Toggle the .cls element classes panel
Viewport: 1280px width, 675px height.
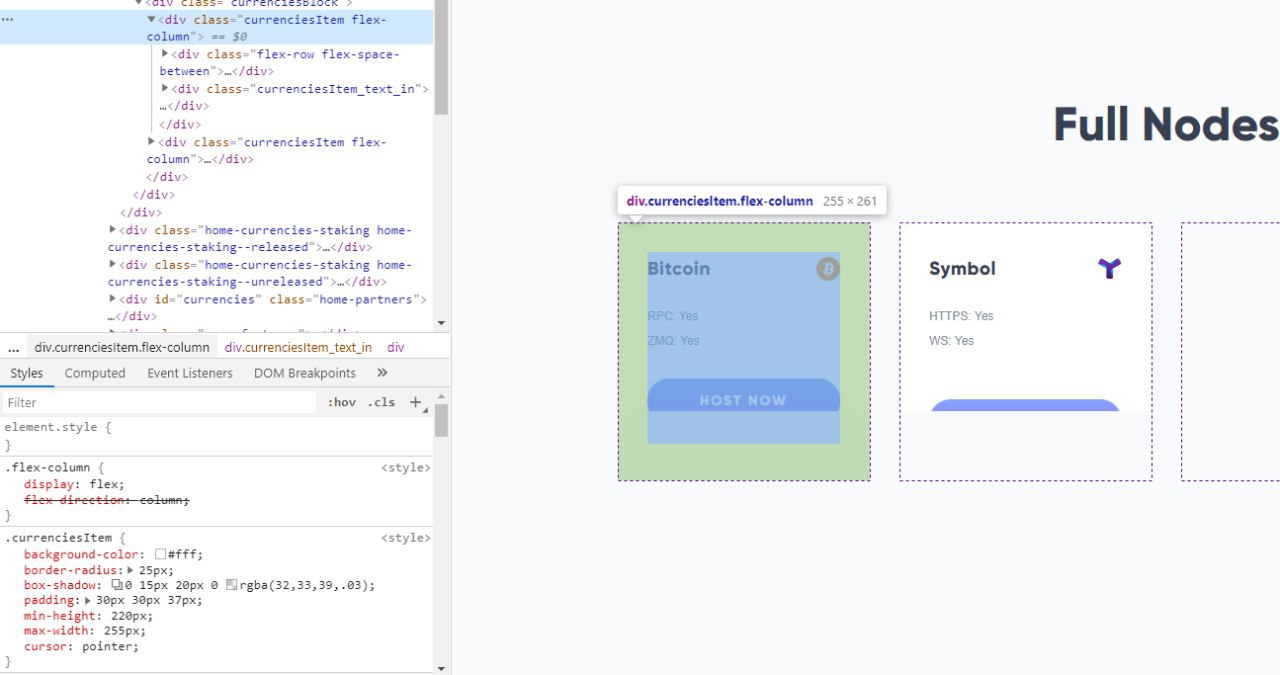(381, 402)
